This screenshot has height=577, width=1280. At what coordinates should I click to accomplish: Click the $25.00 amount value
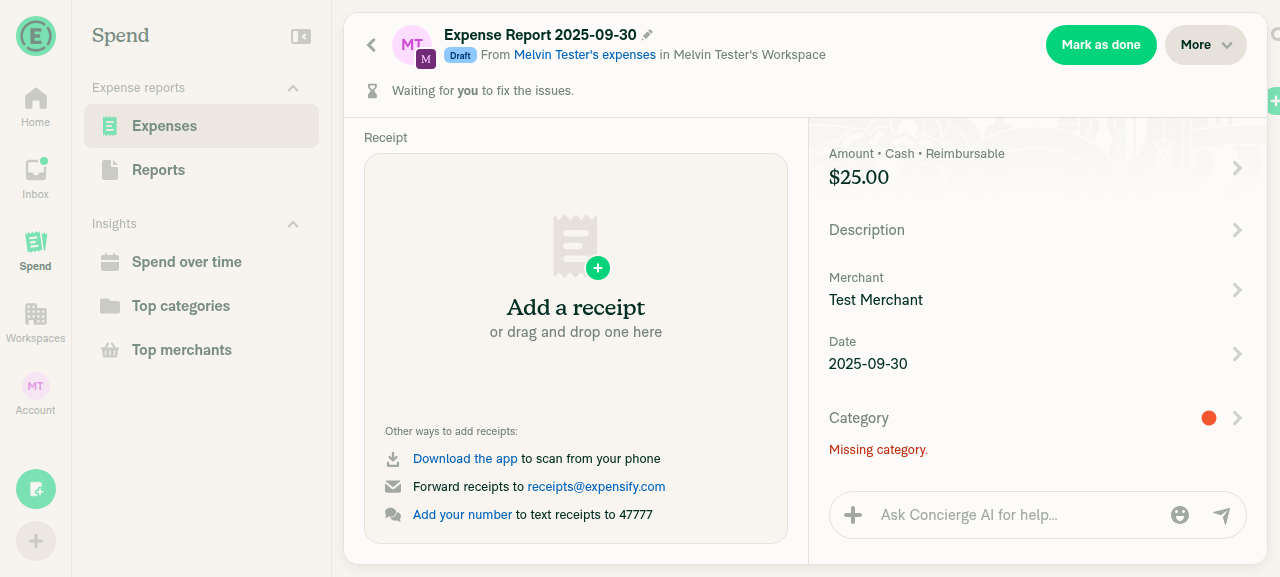[859, 178]
